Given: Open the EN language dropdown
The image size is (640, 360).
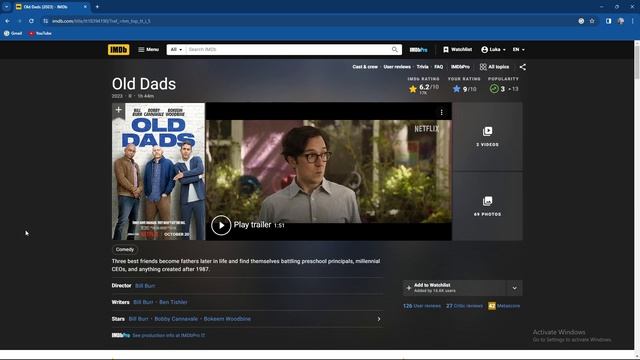Looking at the screenshot, I should pyautogui.click(x=518, y=49).
